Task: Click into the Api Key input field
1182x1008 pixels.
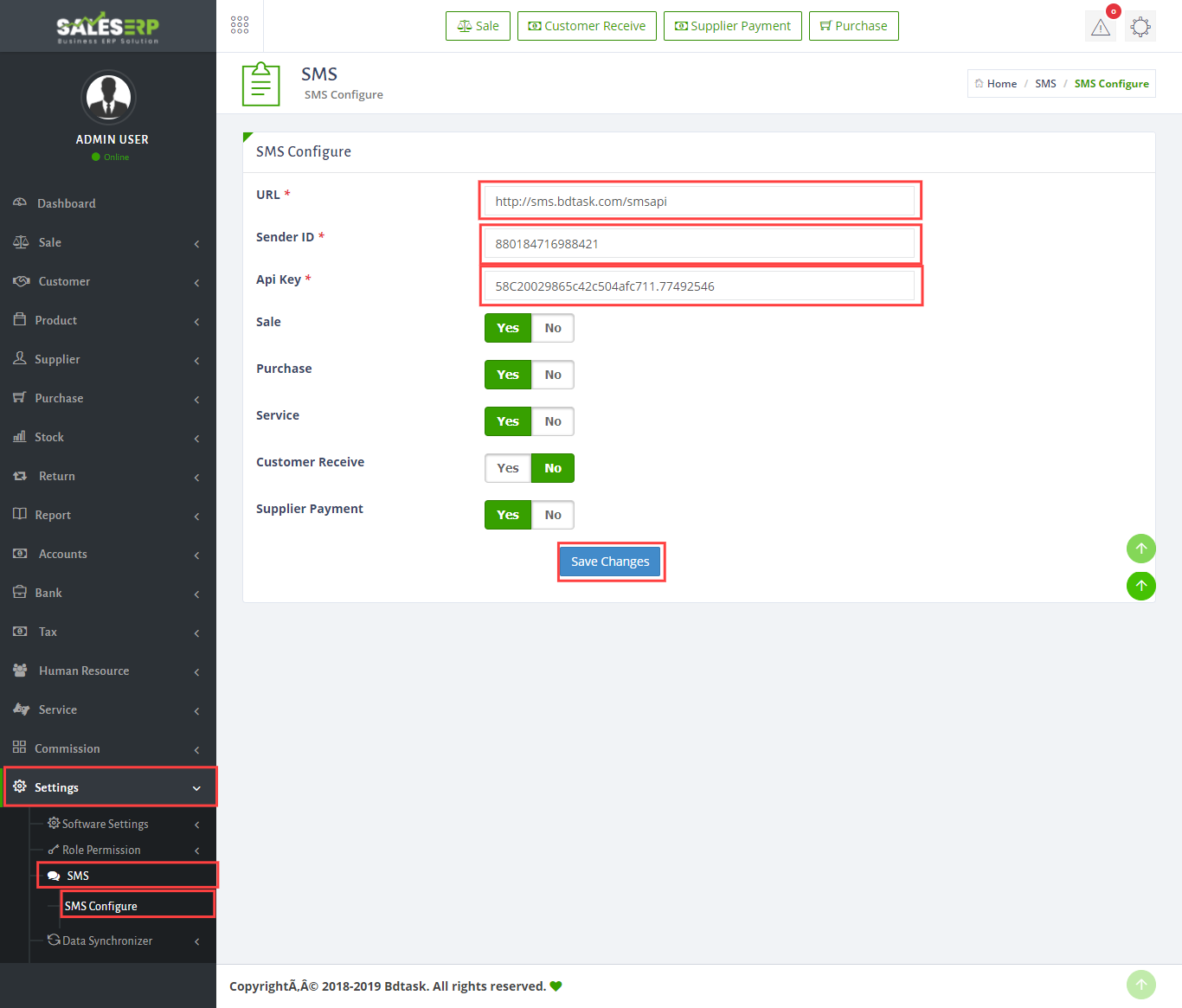Action: point(699,286)
